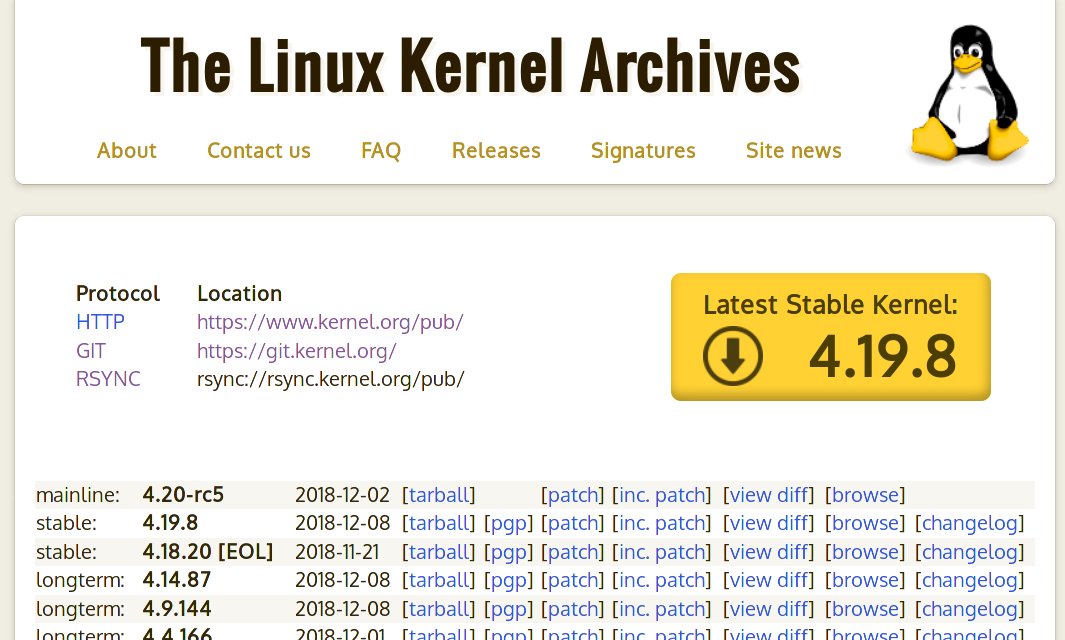Click version text 4.20-rc5
This screenshot has height=640, width=1065.
click(x=183, y=495)
